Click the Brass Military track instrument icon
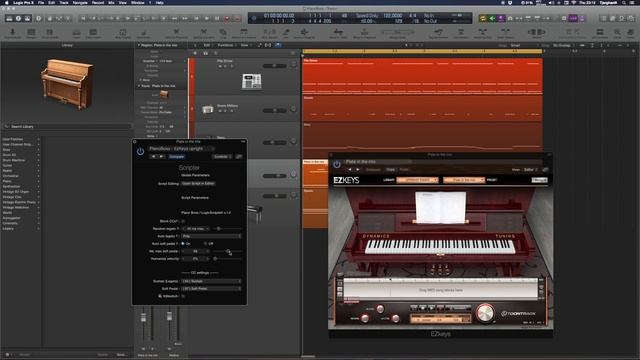Viewport: 640px width, 360px height. 208,109
